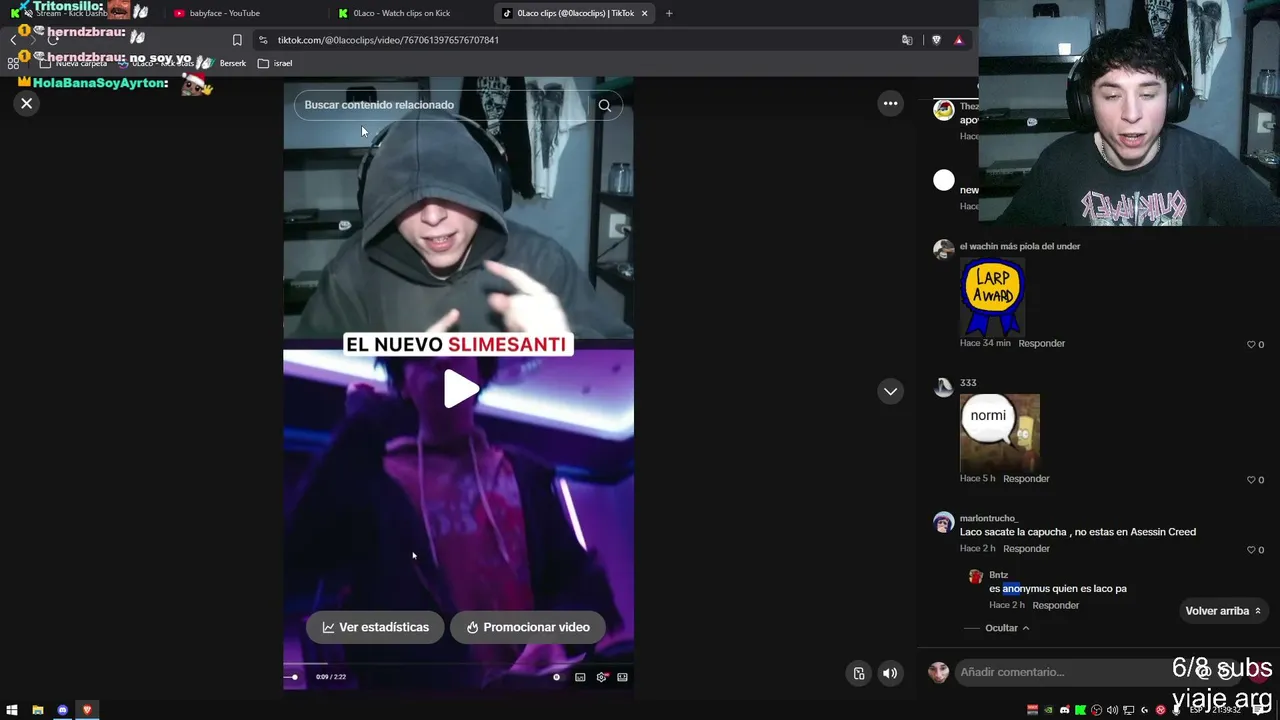Play the video with the center play button

tap(459, 389)
